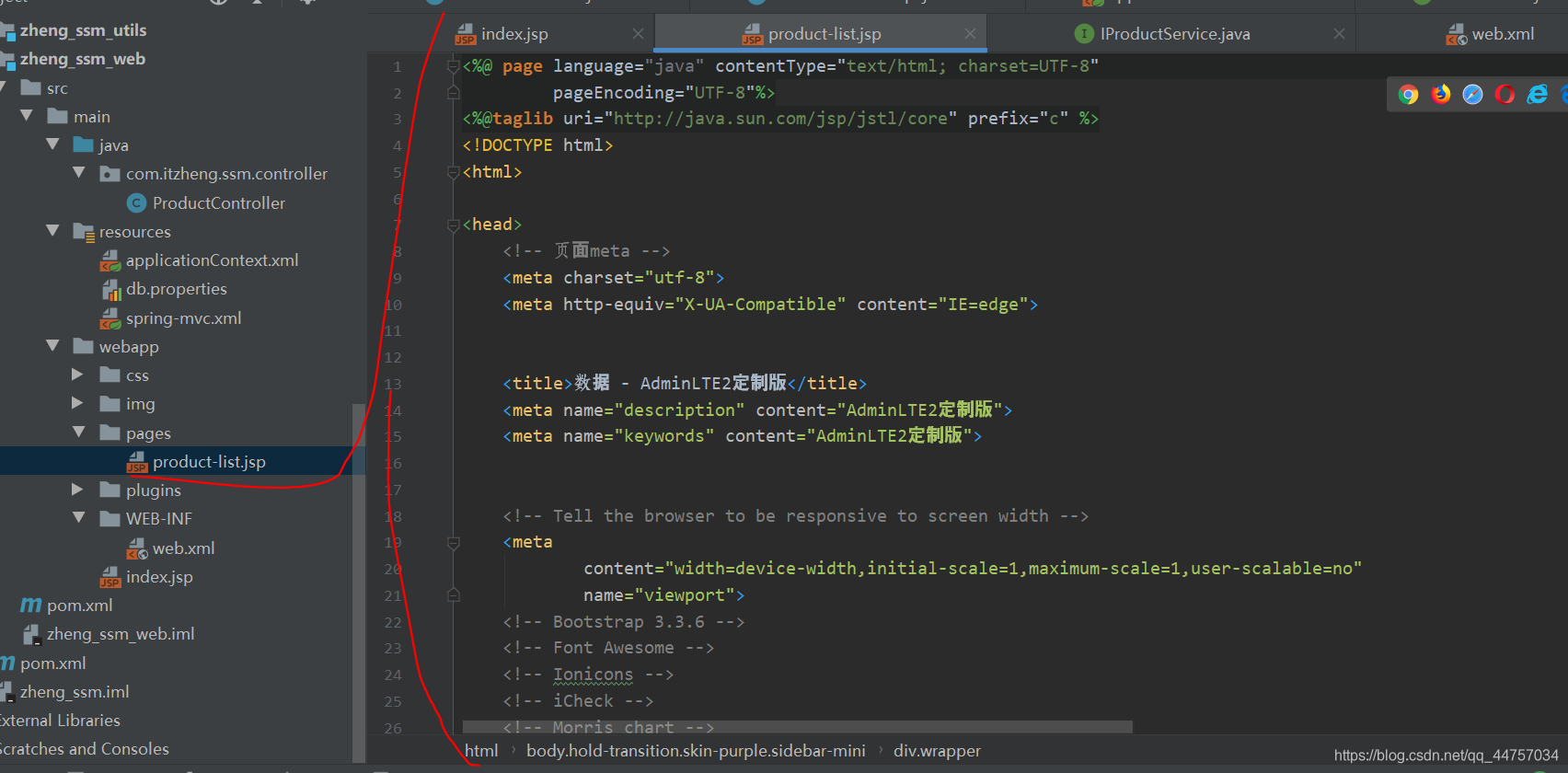Screen dimensions: 1568x773
Task: Close the index.jsp tab
Action: (638, 34)
